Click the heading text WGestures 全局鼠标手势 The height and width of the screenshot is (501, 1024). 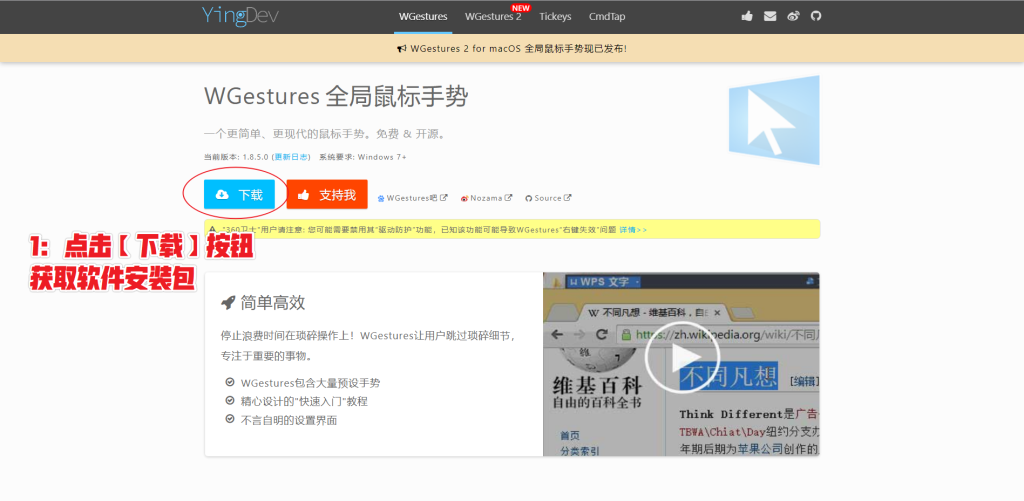coord(336,97)
